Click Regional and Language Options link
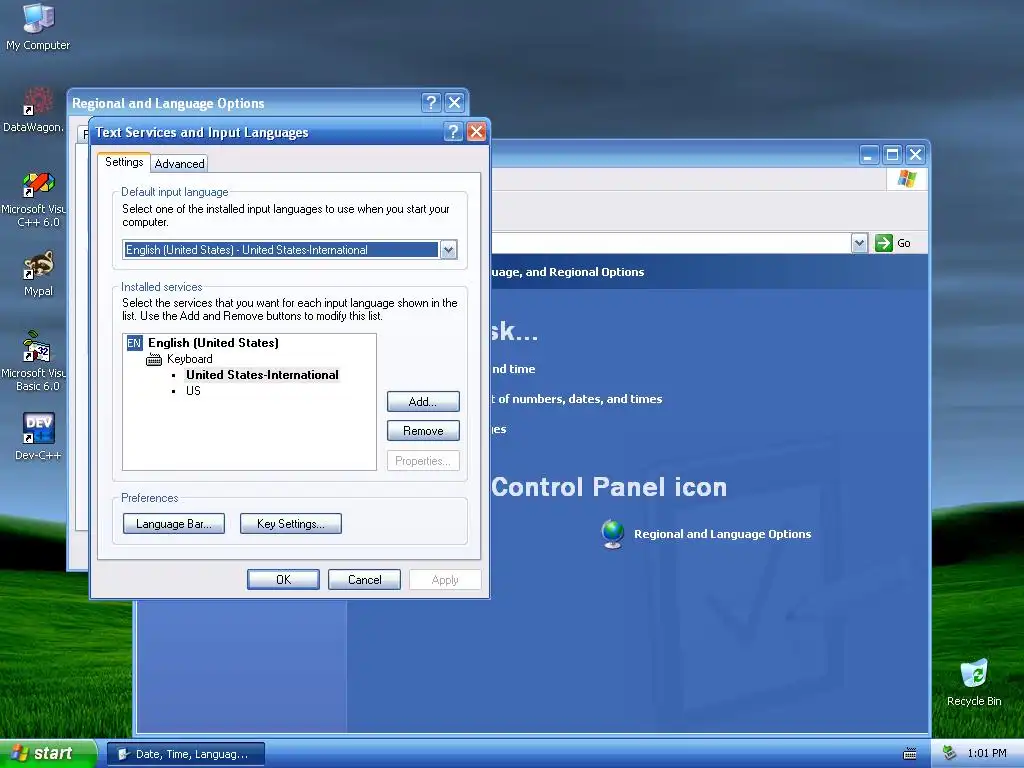 click(x=722, y=534)
